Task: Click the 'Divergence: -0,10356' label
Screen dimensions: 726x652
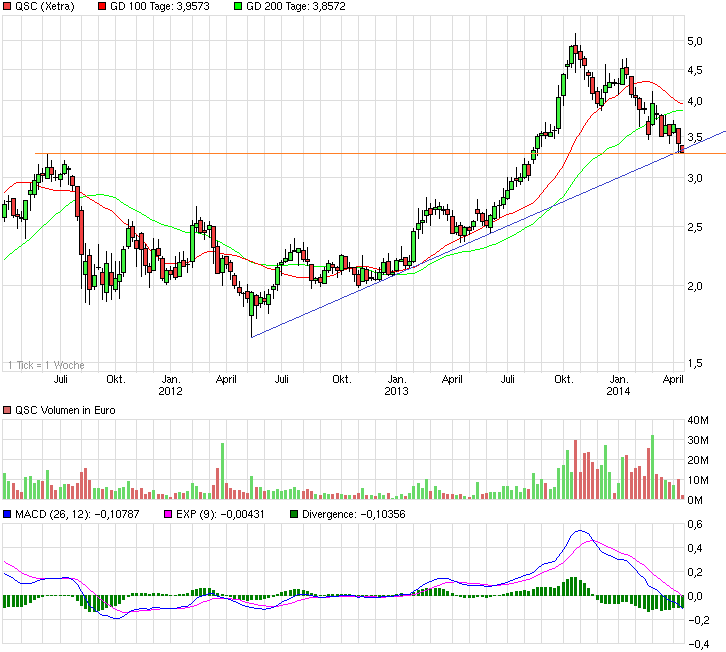Action: [354, 514]
